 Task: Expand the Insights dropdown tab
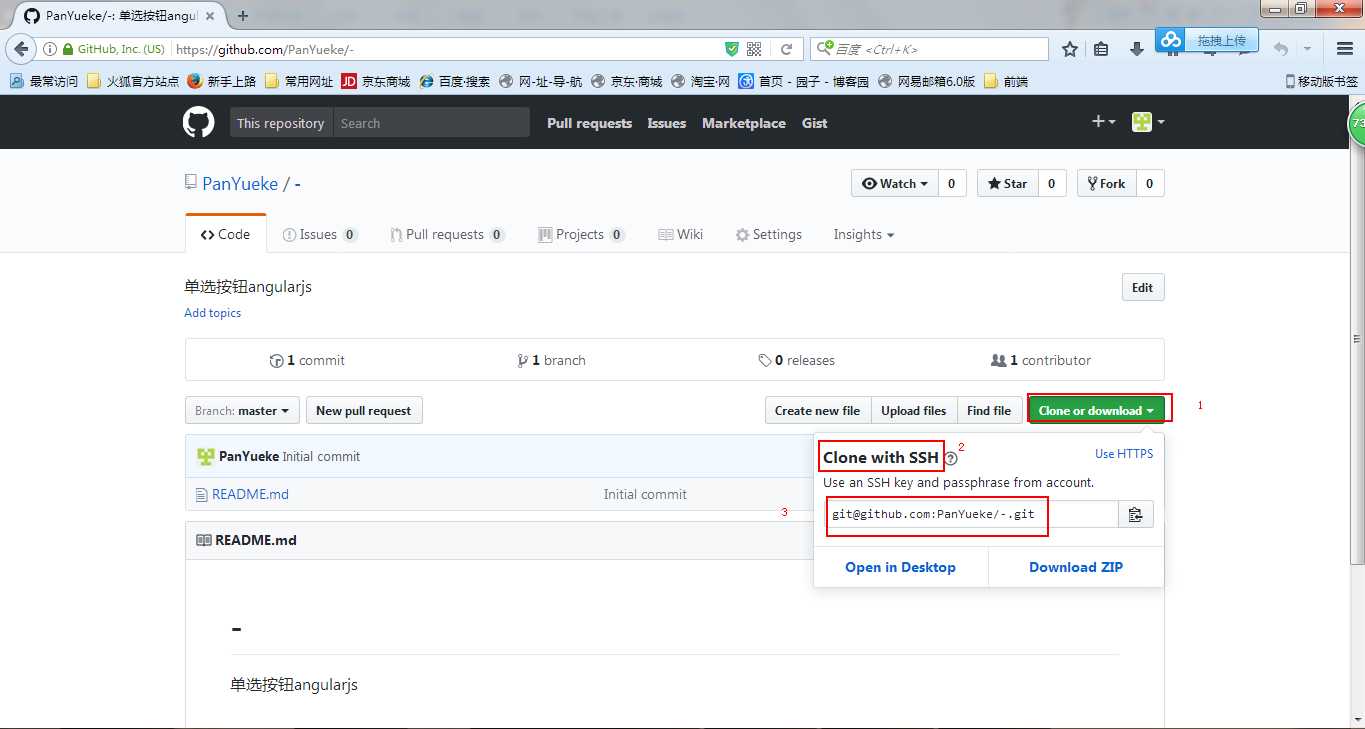pos(863,234)
